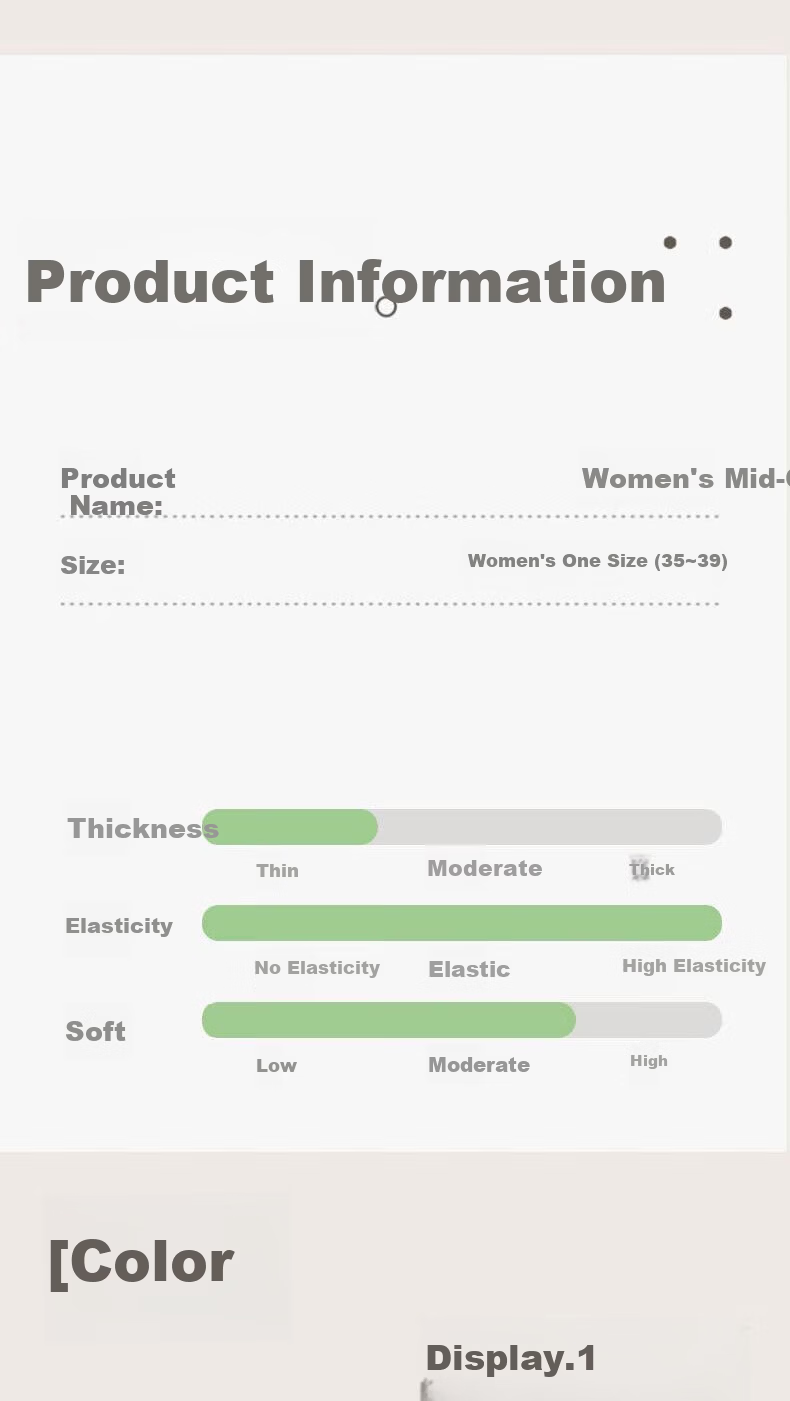Click the Moderate label under Thickness bar
The height and width of the screenshot is (1401, 790).
[485, 868]
